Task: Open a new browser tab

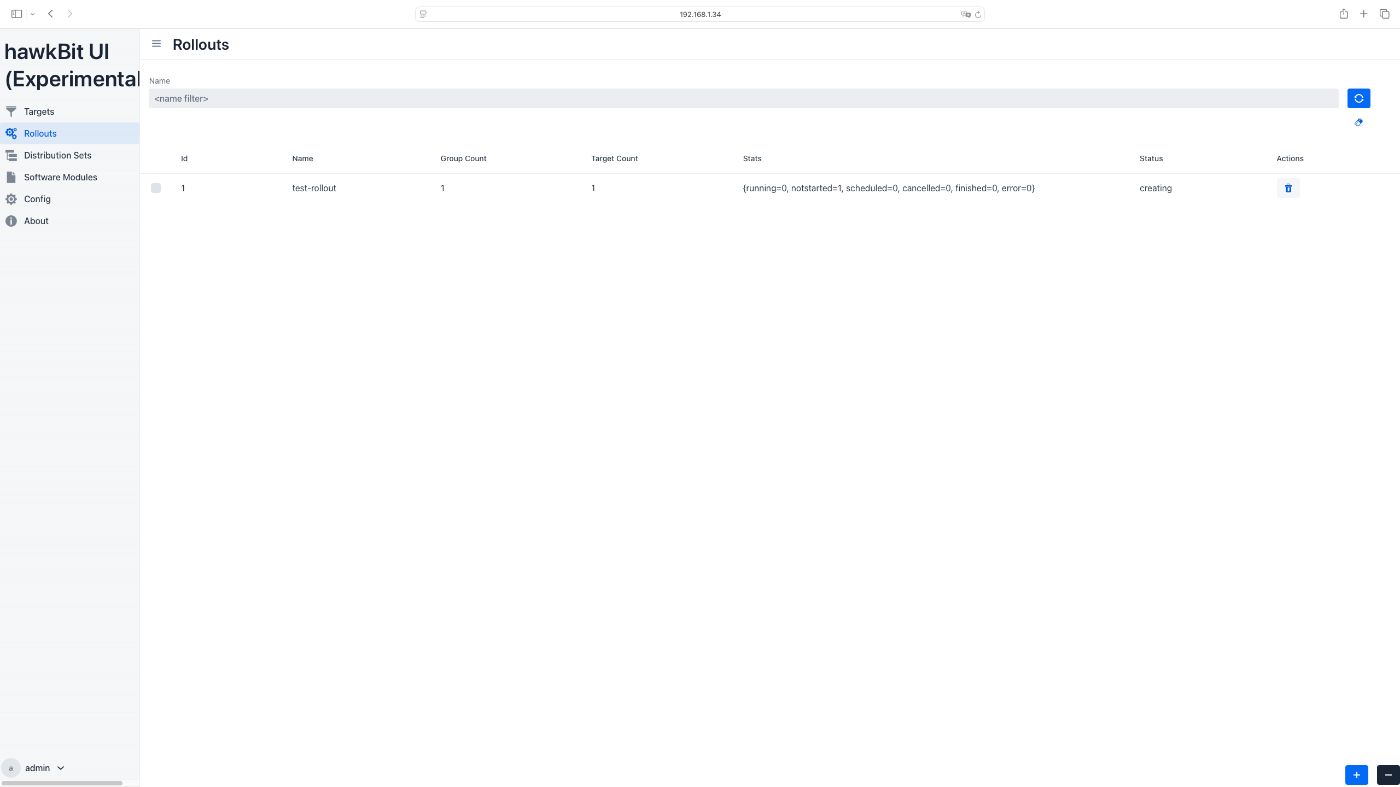Action: 1364,14
